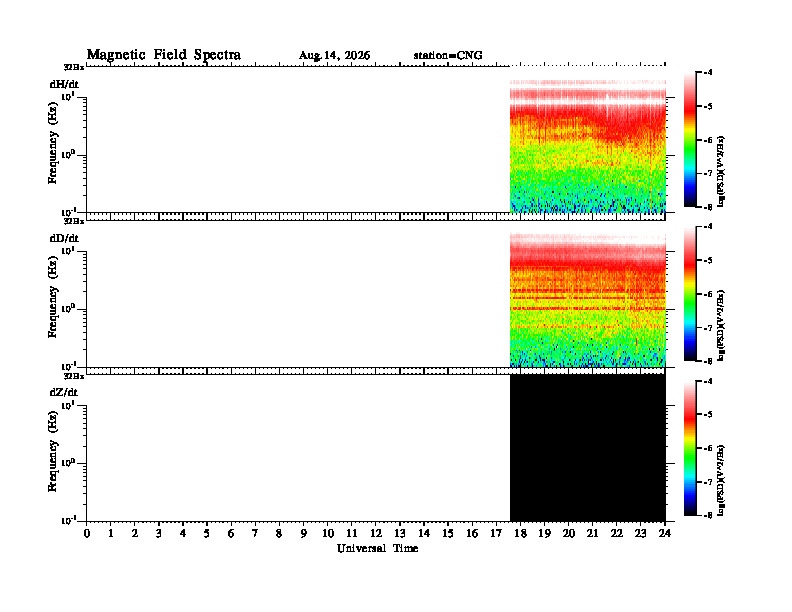Click the 10^0 frequency tick of dZ/dt panel

tap(69, 462)
